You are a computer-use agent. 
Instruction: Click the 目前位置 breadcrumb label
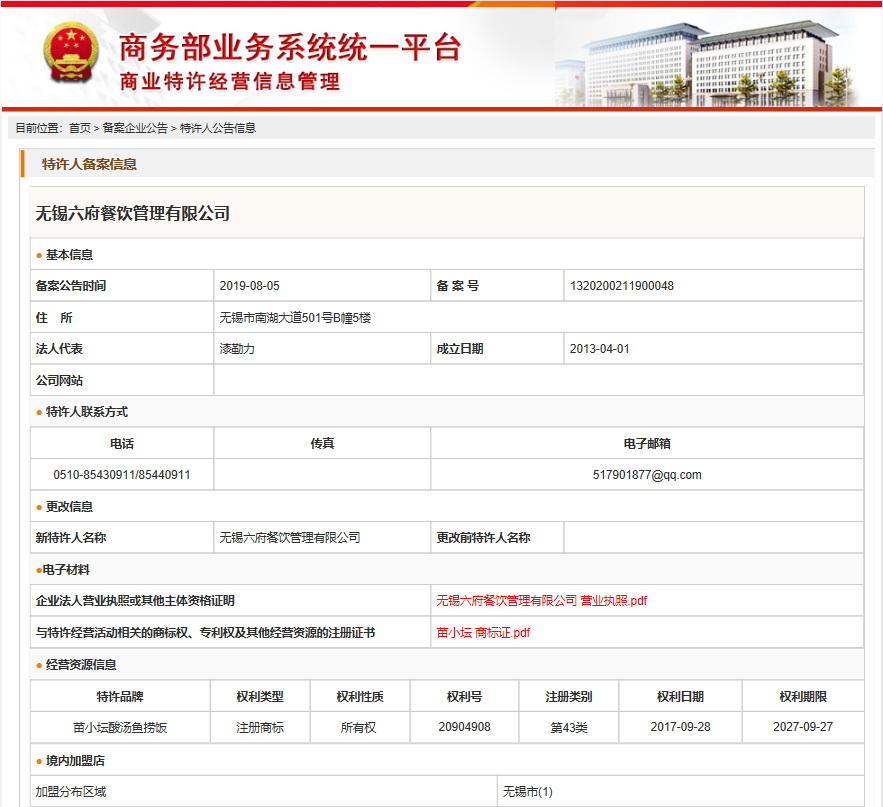(x=39, y=128)
